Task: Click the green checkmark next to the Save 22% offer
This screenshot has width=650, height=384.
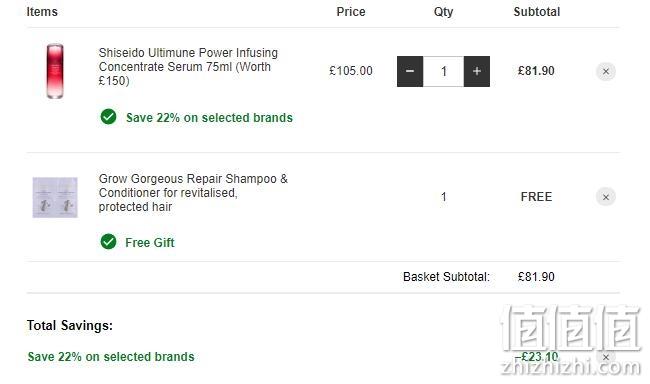Action: (x=109, y=117)
